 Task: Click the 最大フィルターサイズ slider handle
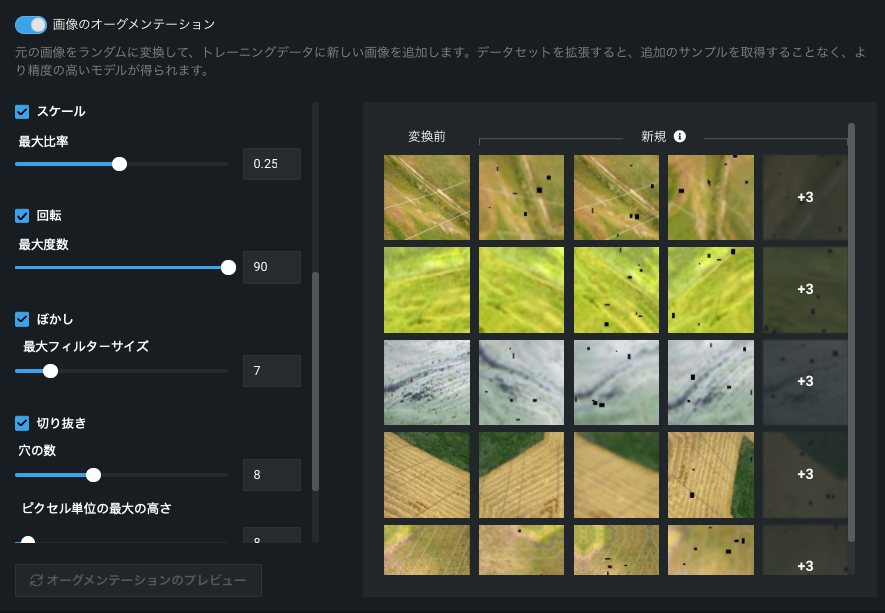[50, 371]
